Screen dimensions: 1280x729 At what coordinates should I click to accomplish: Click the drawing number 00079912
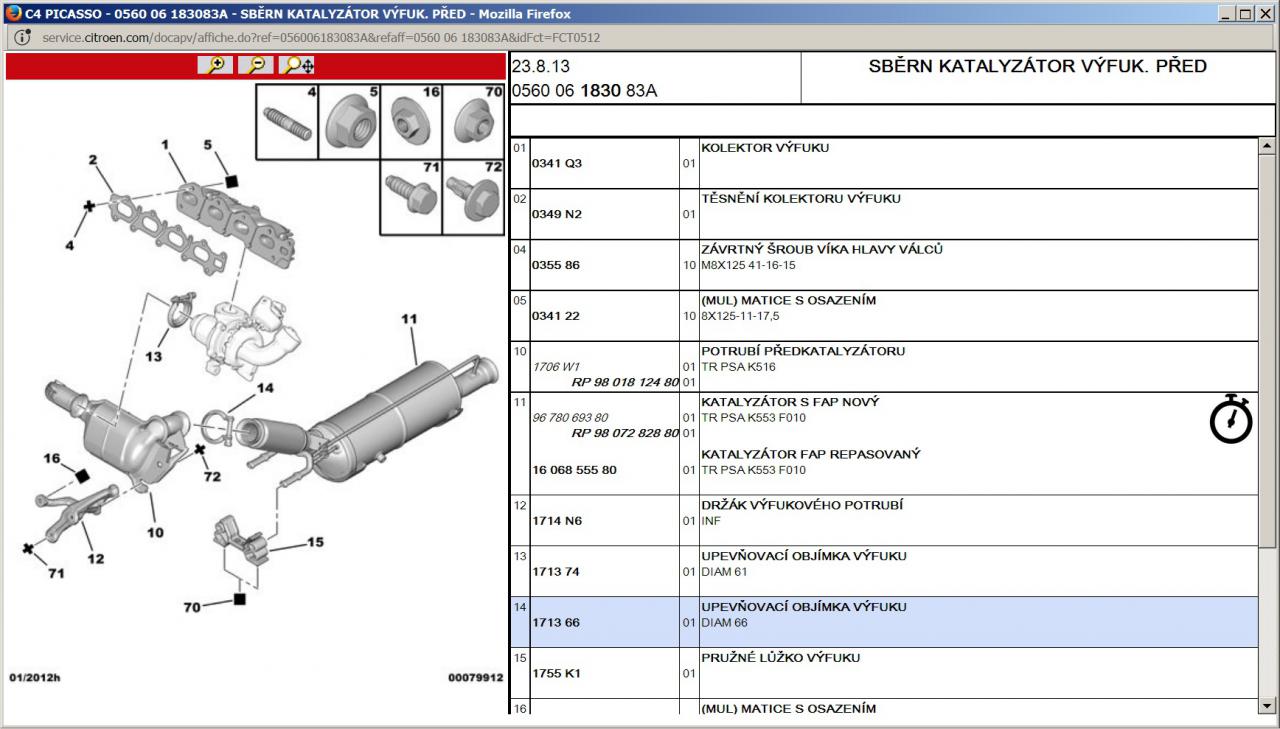click(475, 678)
